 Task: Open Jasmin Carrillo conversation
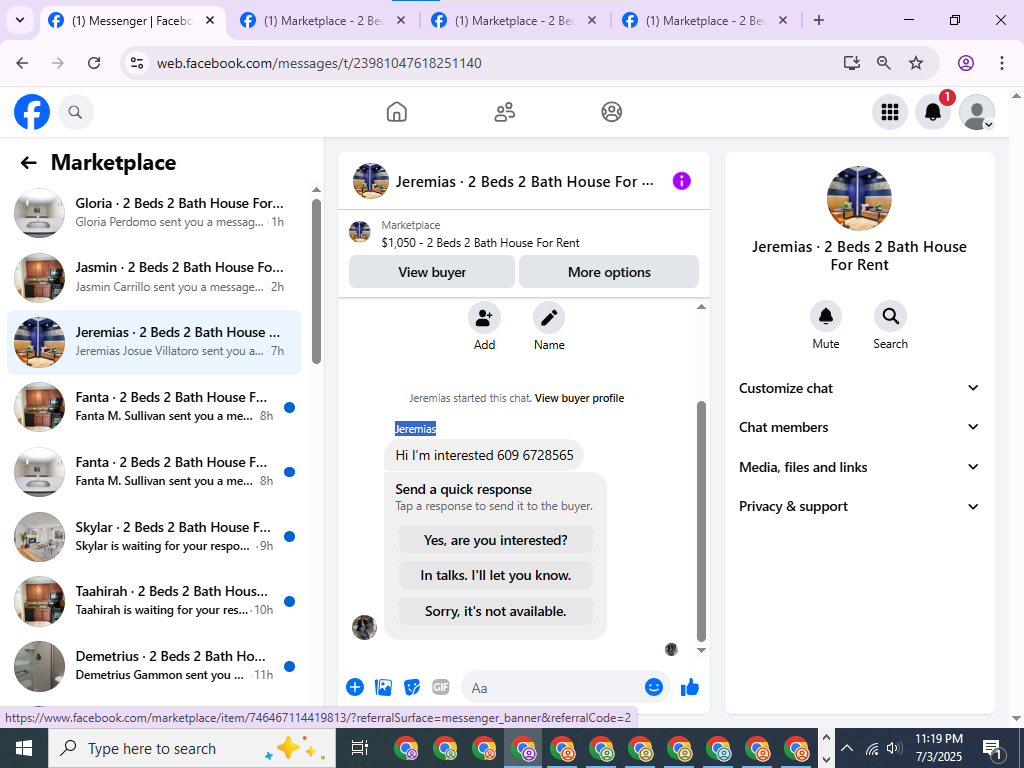pyautogui.click(x=155, y=278)
